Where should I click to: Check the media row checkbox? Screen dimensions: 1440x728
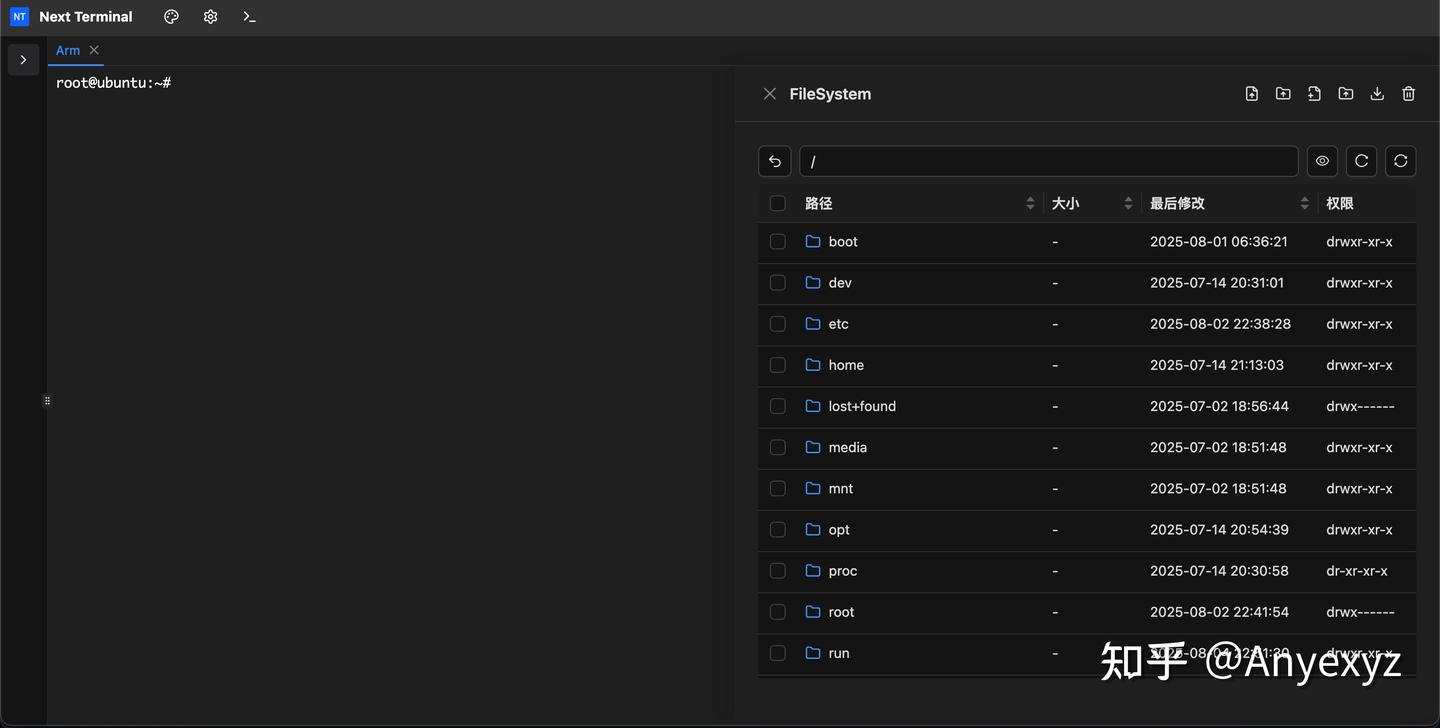click(x=778, y=447)
